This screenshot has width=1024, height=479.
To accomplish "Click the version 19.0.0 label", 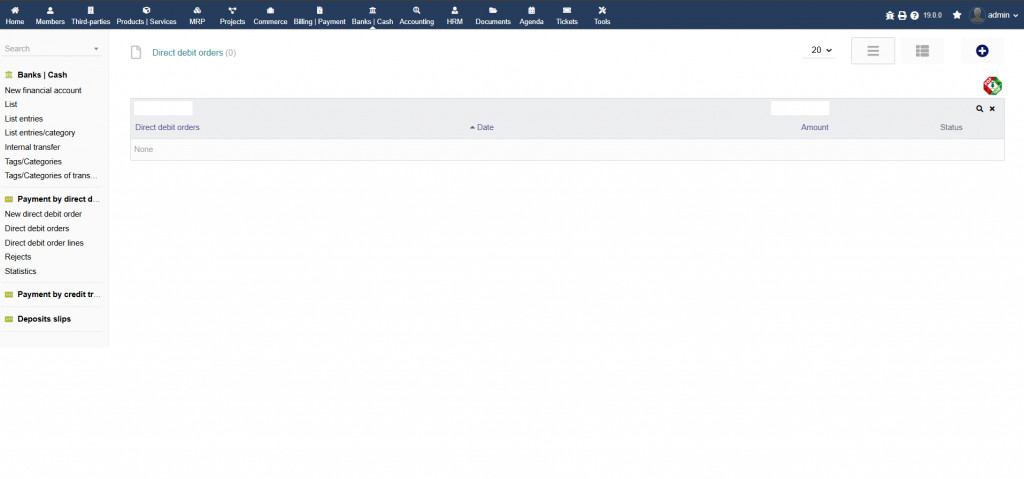I will [x=933, y=15].
